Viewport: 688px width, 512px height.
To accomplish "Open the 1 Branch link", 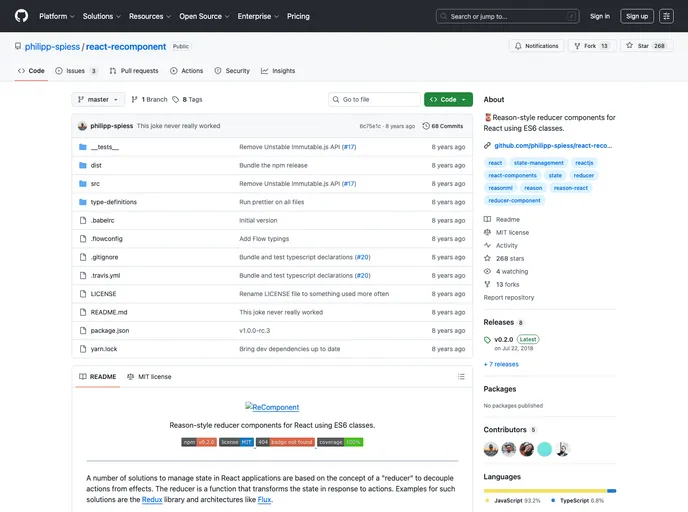I will click(150, 100).
